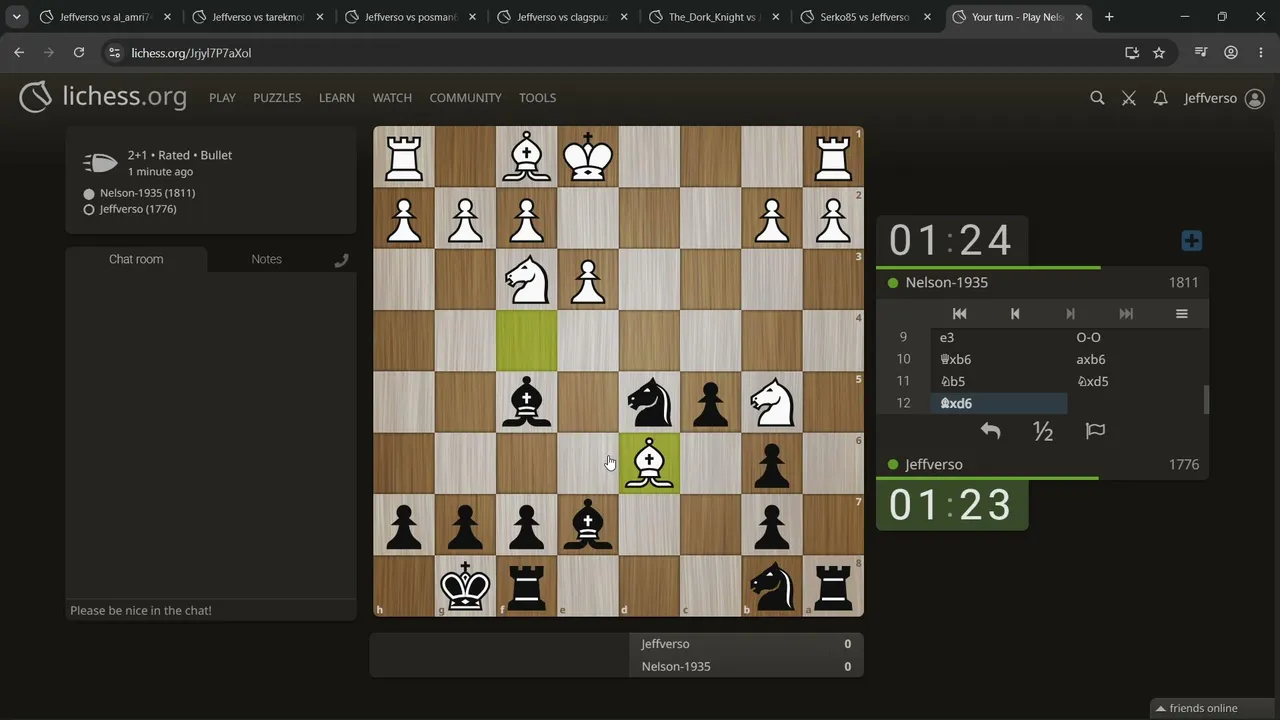Resign using the flag icon
The width and height of the screenshot is (1280, 720).
pyautogui.click(x=1095, y=431)
